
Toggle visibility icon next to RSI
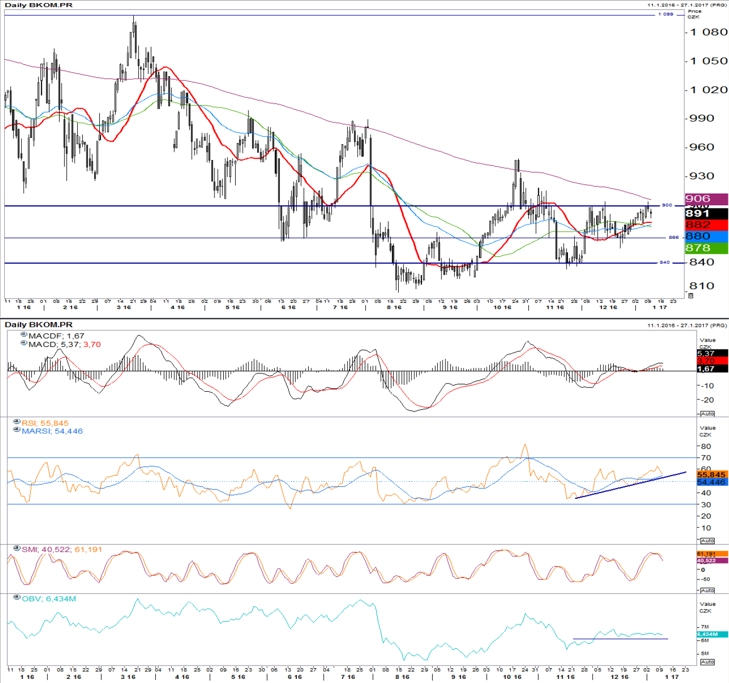tap(17, 422)
